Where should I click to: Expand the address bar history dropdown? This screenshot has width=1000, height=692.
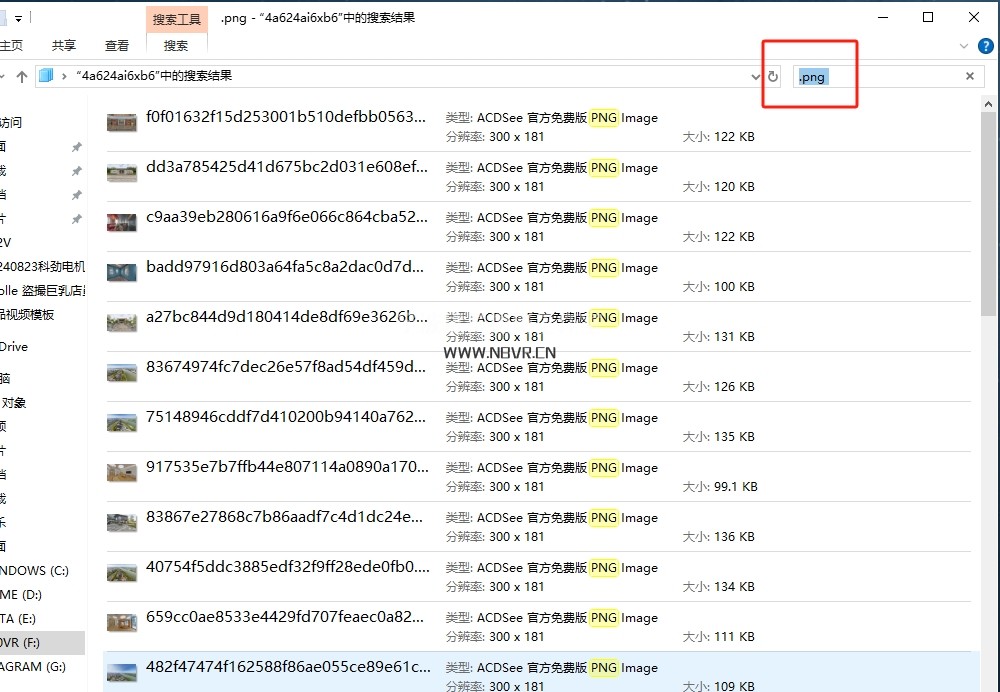pyautogui.click(x=755, y=77)
